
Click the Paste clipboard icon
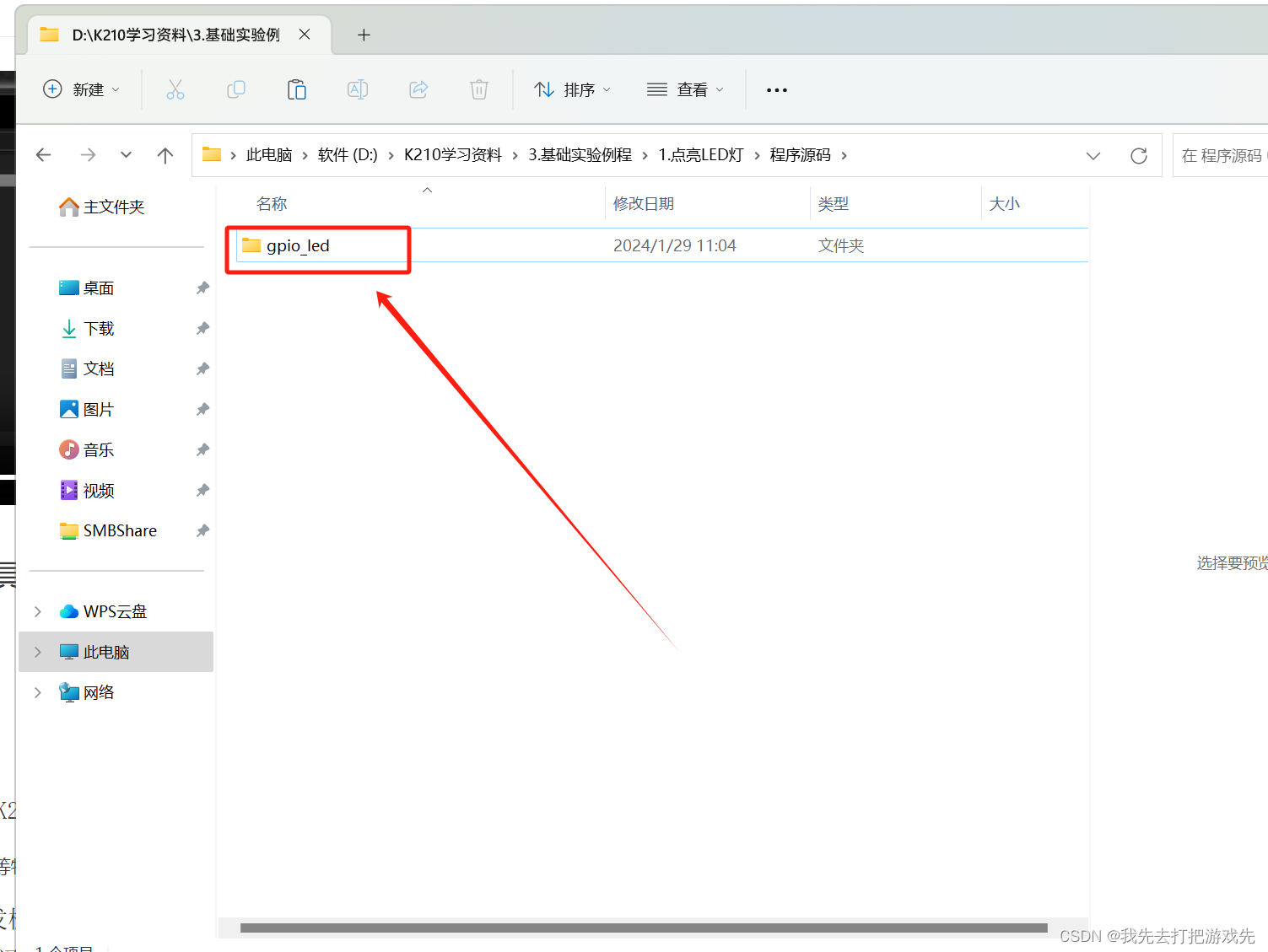[x=297, y=89]
